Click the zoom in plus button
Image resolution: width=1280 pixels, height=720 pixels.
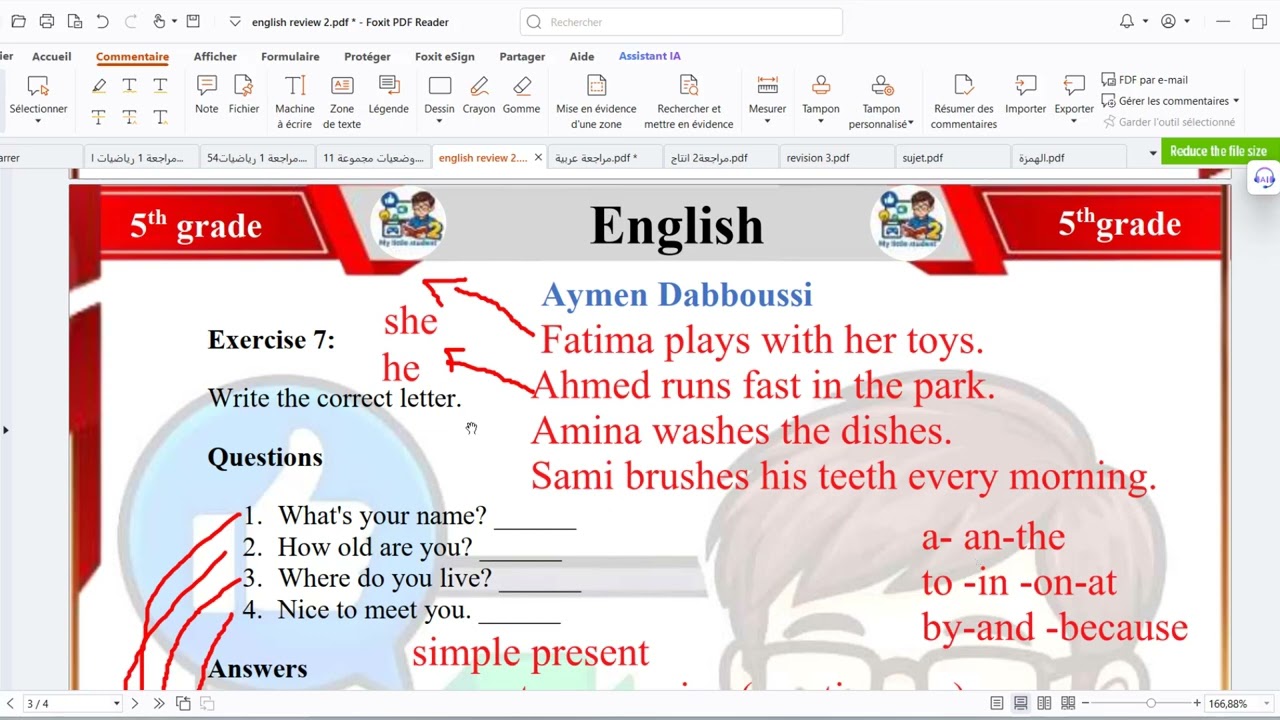(x=1196, y=704)
